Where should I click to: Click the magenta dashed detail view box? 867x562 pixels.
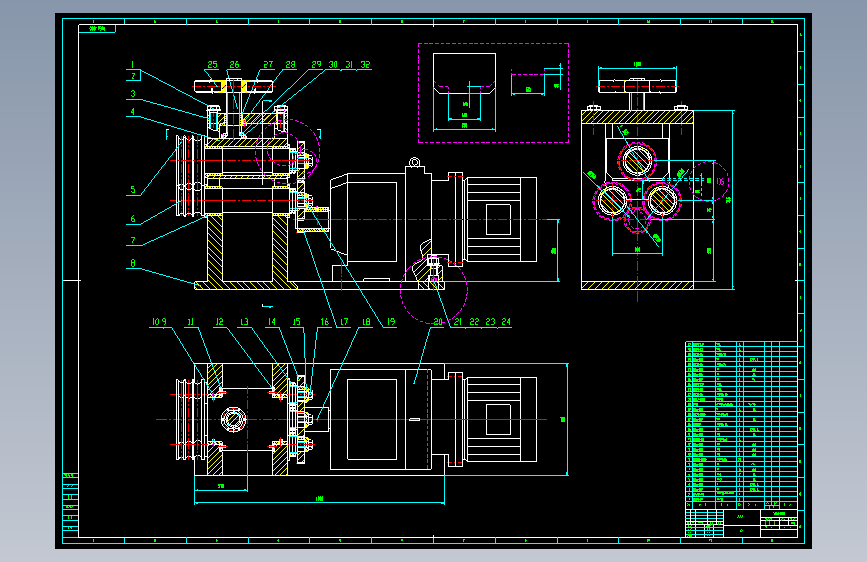[494, 93]
